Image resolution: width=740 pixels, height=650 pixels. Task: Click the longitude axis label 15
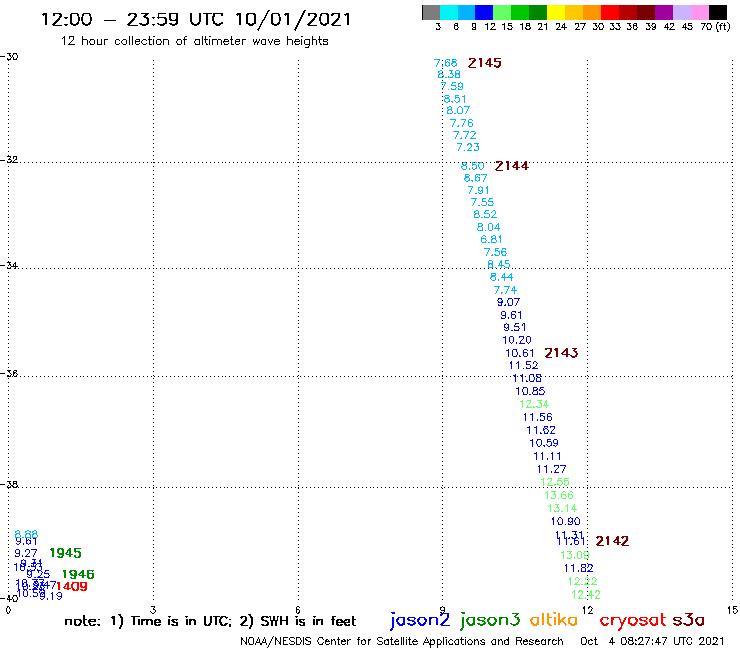pos(732,610)
